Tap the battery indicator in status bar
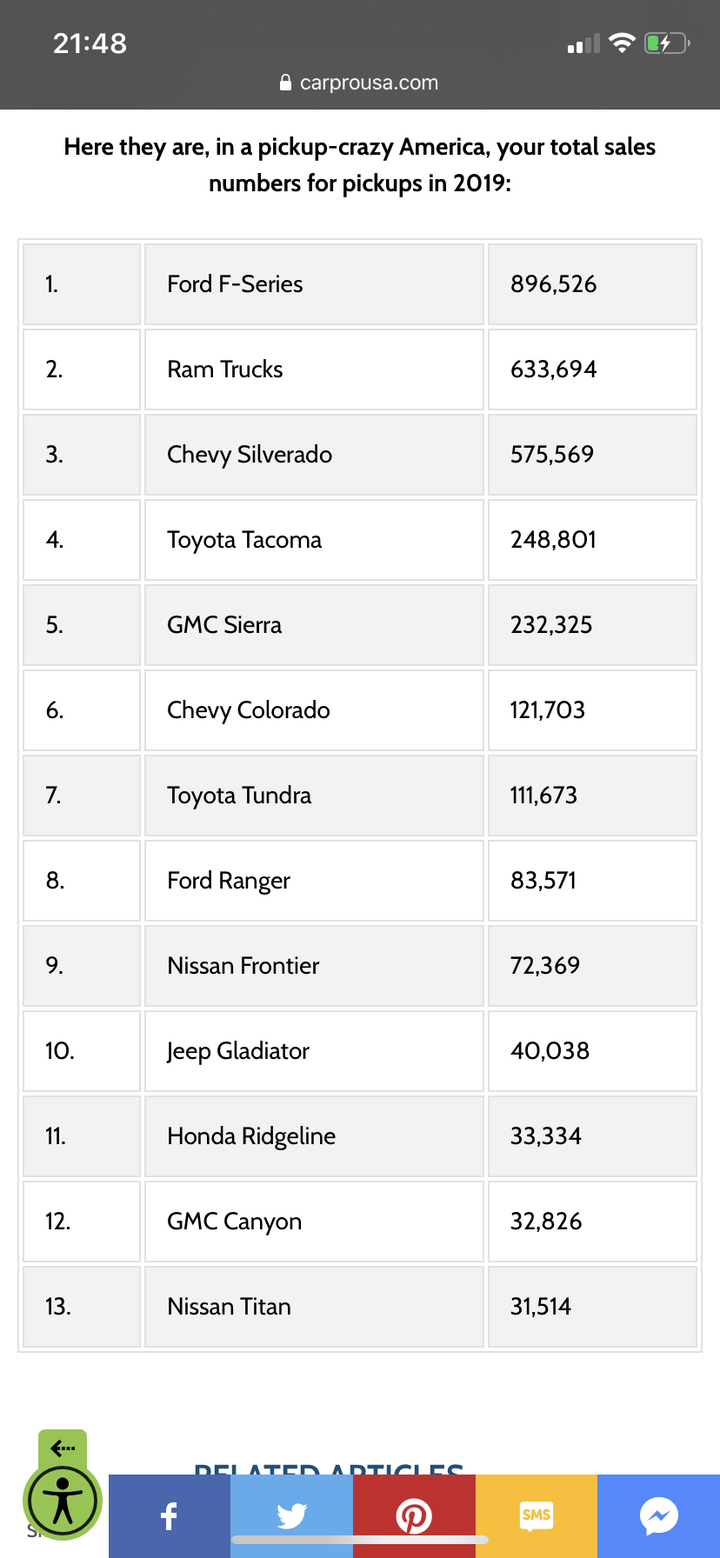 [666, 43]
